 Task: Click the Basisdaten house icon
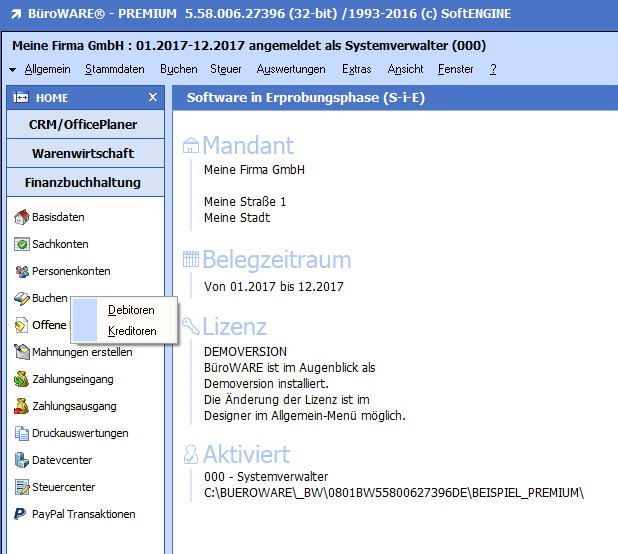[x=22, y=217]
